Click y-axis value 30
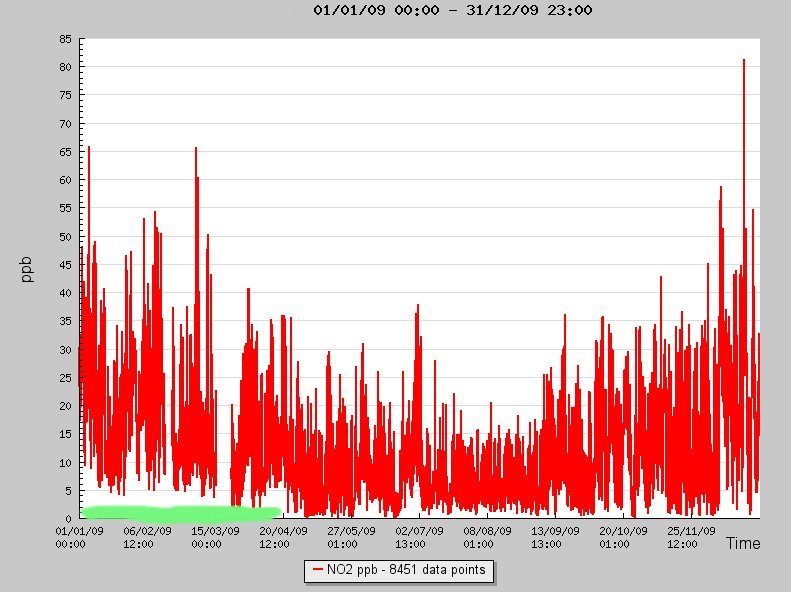Screen dimensions: 791x592 click(66, 349)
